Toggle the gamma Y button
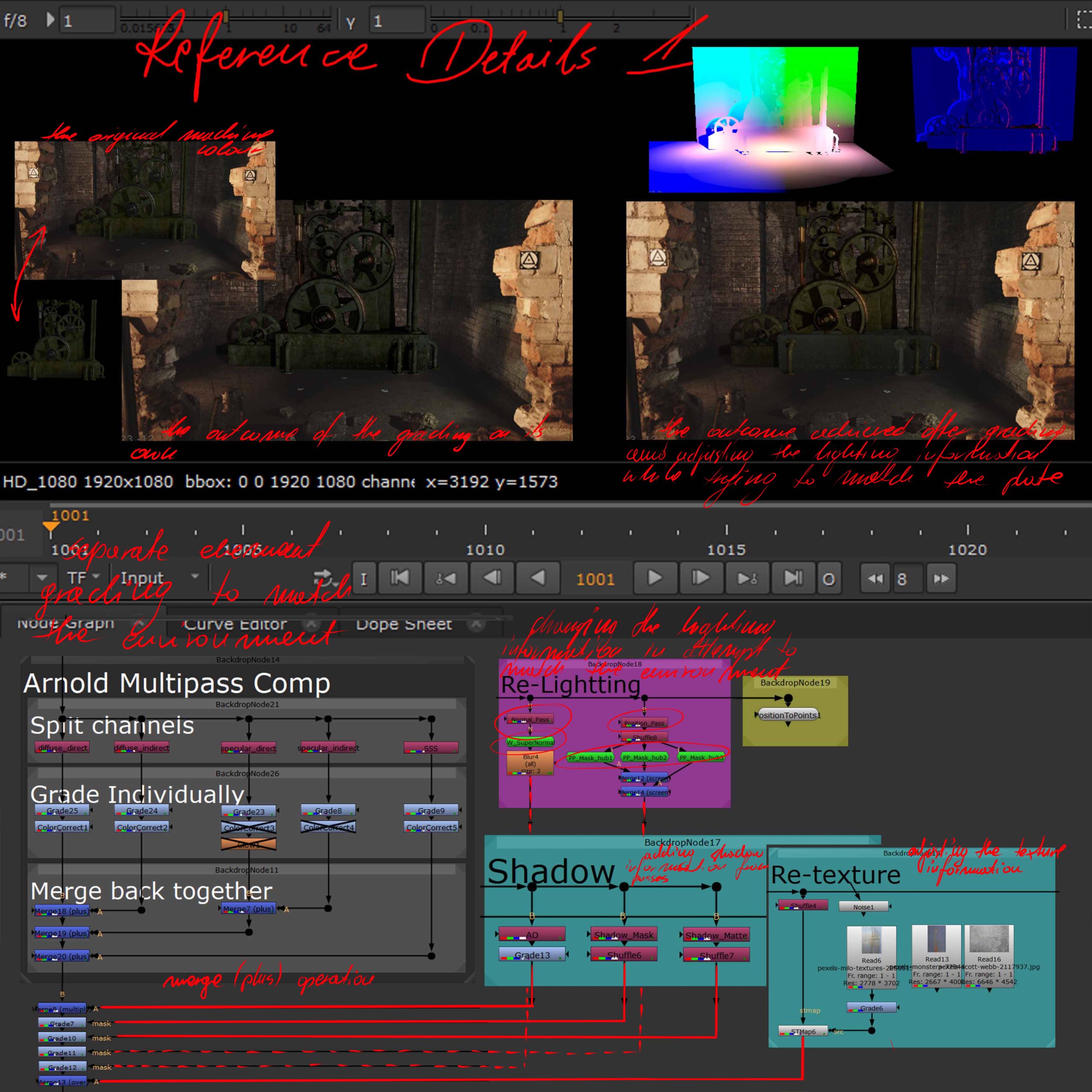 351,23
